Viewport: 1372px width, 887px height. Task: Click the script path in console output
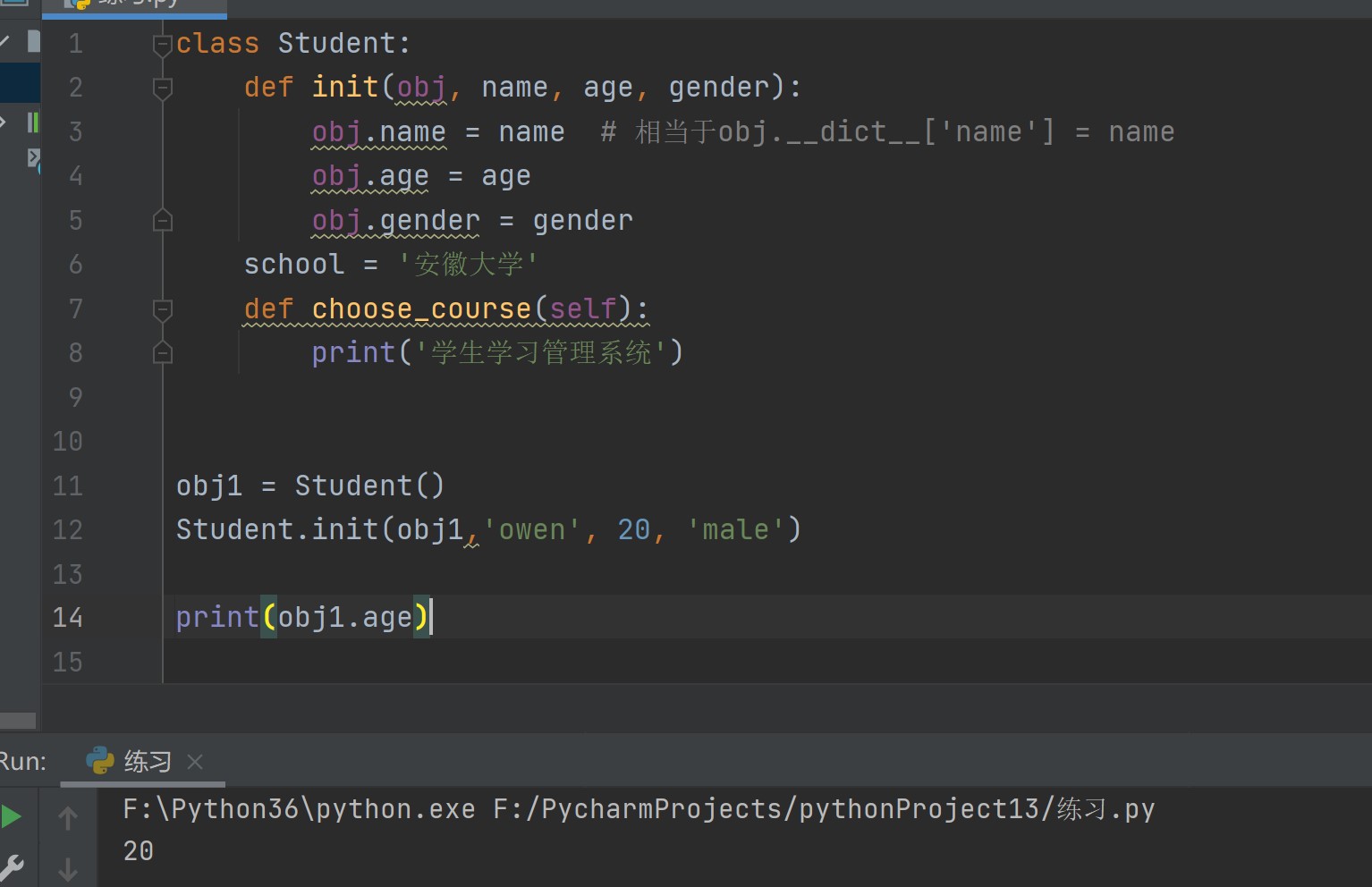(823, 809)
